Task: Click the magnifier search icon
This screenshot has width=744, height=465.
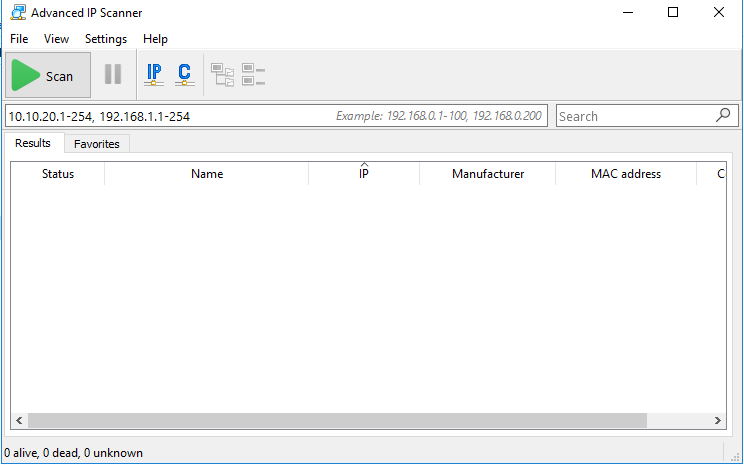Action: coord(723,115)
